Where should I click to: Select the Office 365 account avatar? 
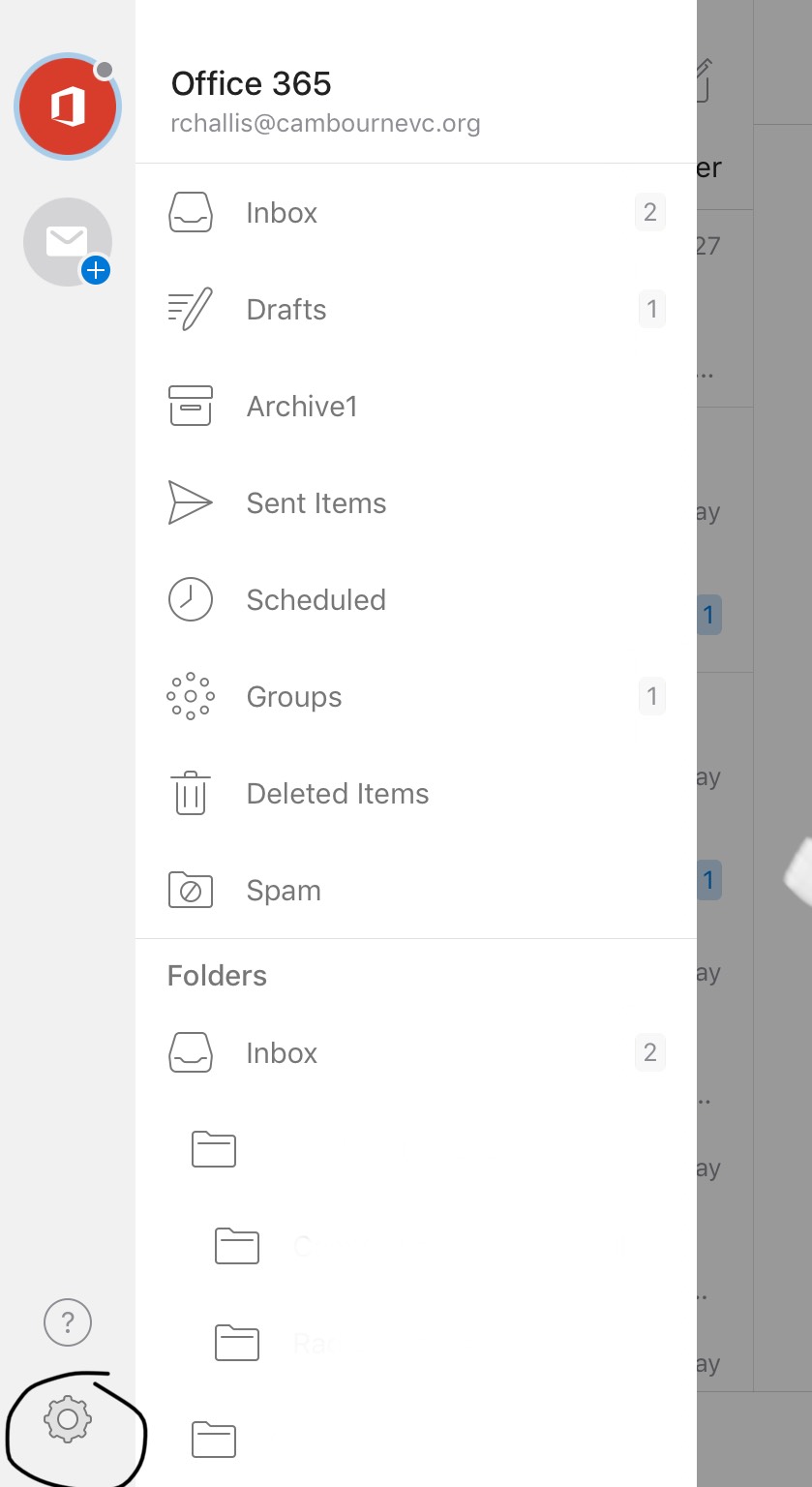[x=68, y=106]
